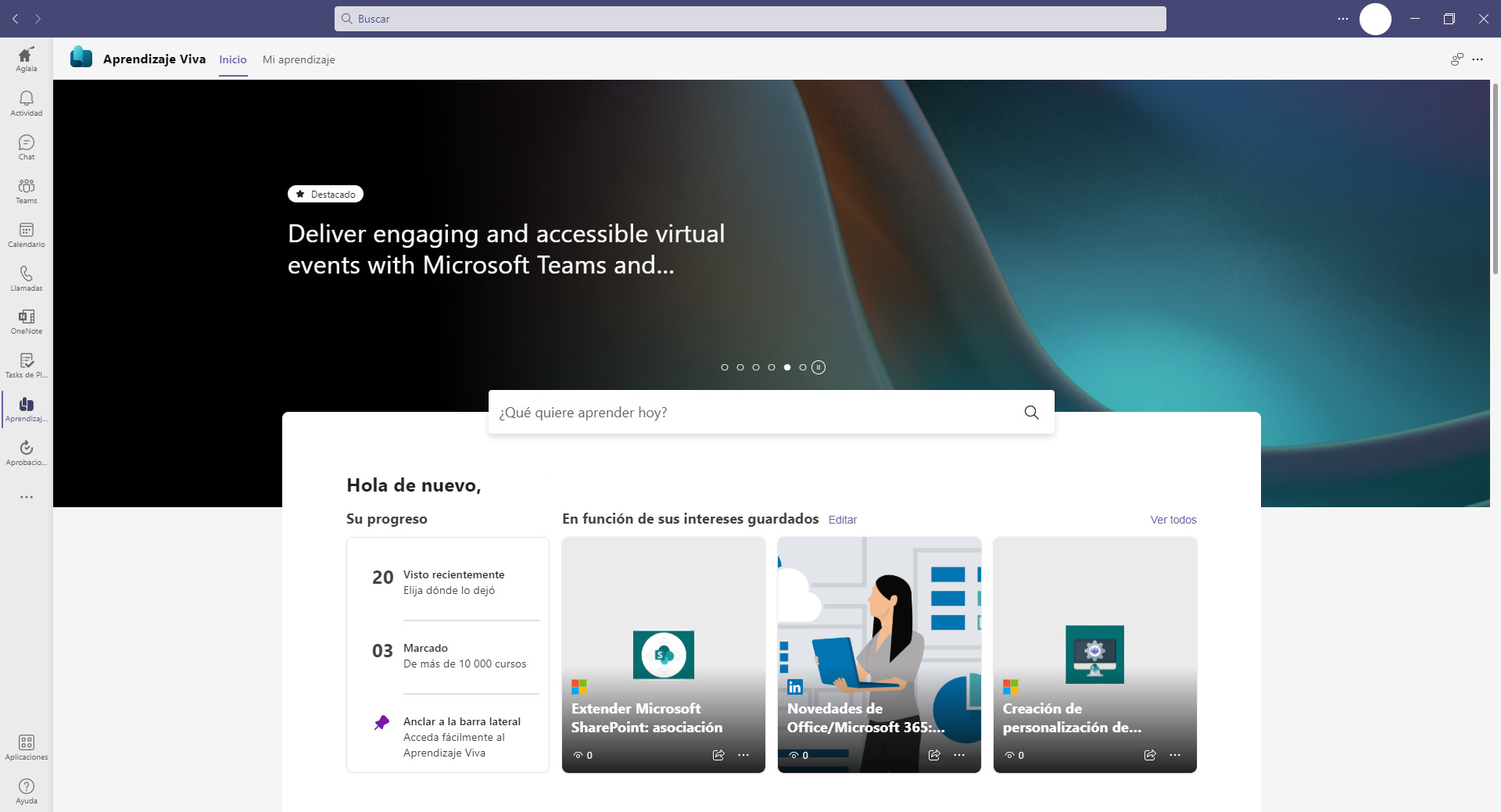Focus the Buscar search field
1501x812 pixels.
click(x=750, y=19)
